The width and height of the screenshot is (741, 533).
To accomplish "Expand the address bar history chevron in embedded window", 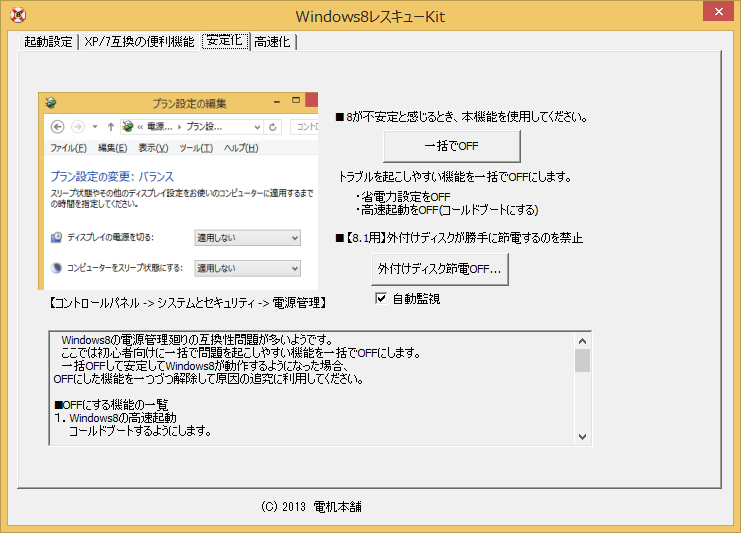I will point(255,127).
